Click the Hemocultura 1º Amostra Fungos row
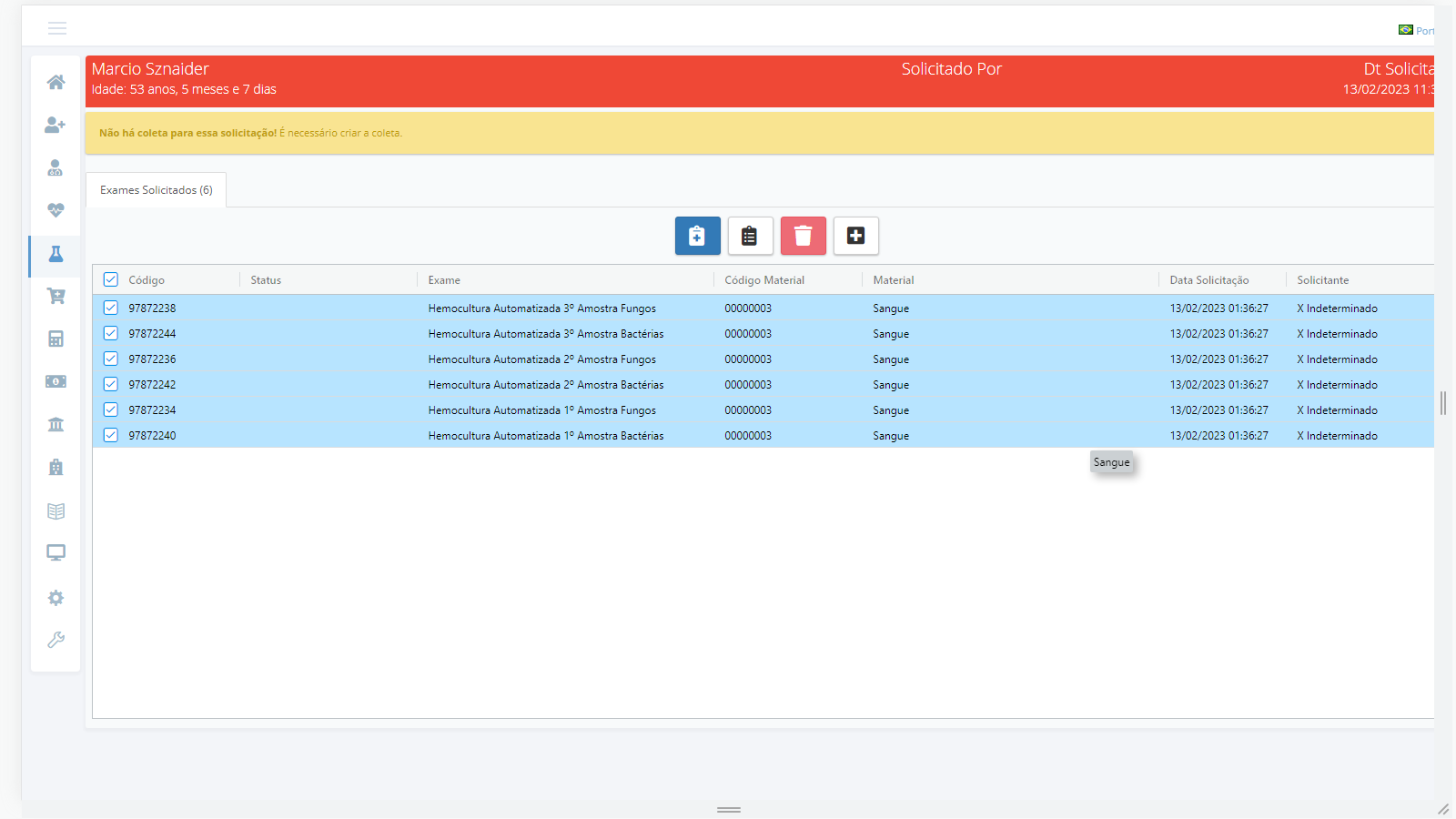 (x=541, y=410)
